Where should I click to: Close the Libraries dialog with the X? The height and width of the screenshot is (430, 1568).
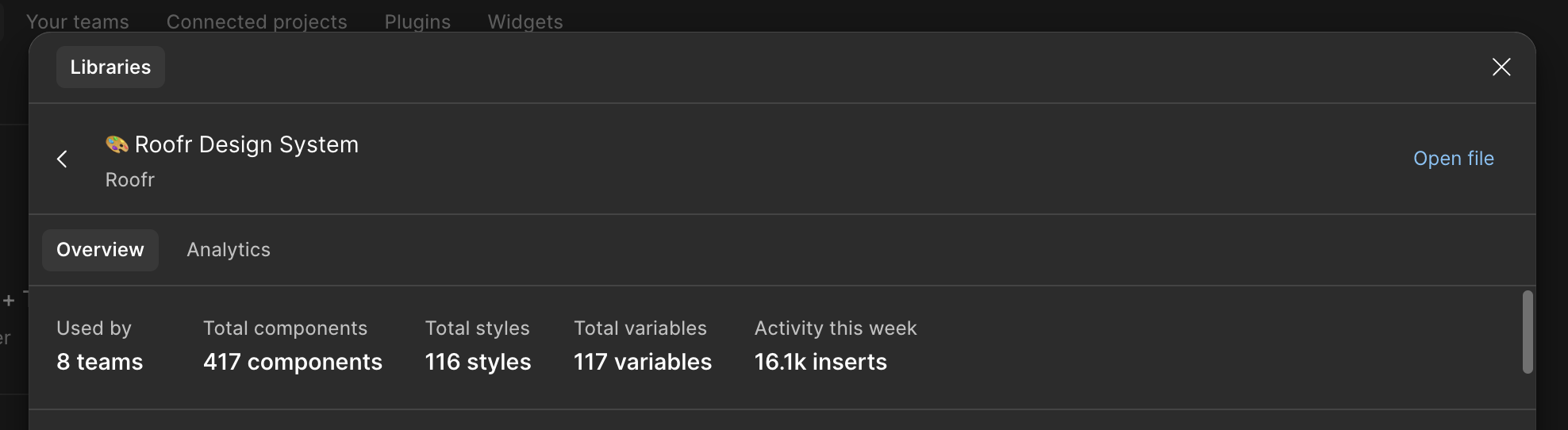click(1501, 67)
